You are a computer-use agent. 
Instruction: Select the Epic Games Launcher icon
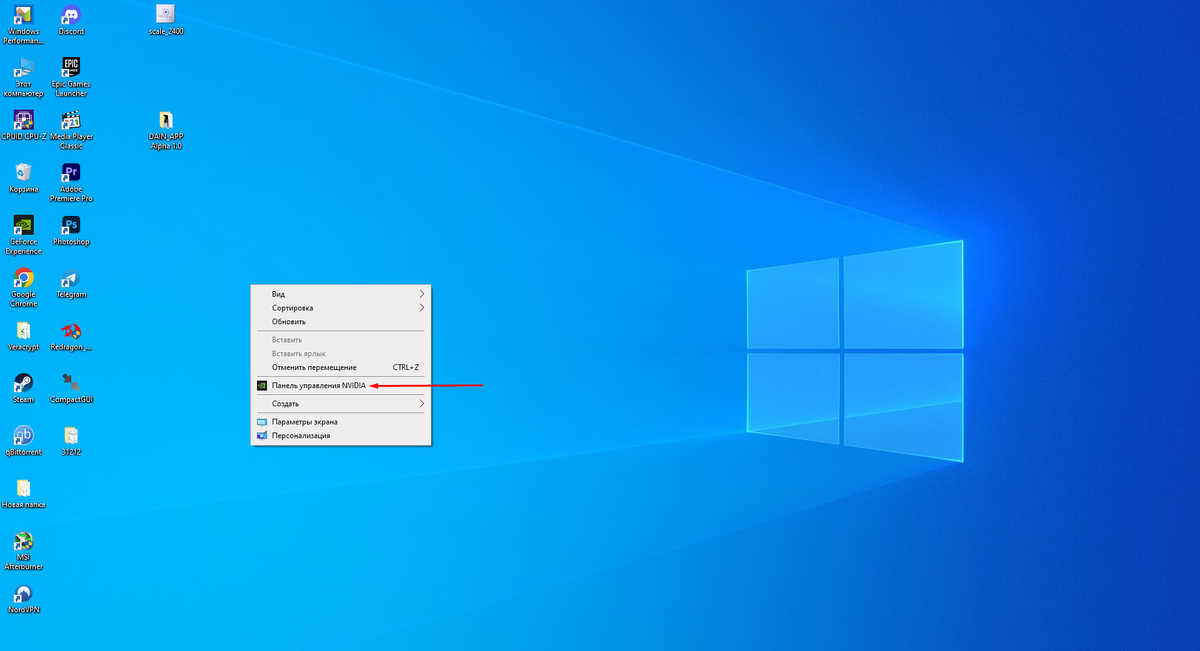pyautogui.click(x=71, y=77)
